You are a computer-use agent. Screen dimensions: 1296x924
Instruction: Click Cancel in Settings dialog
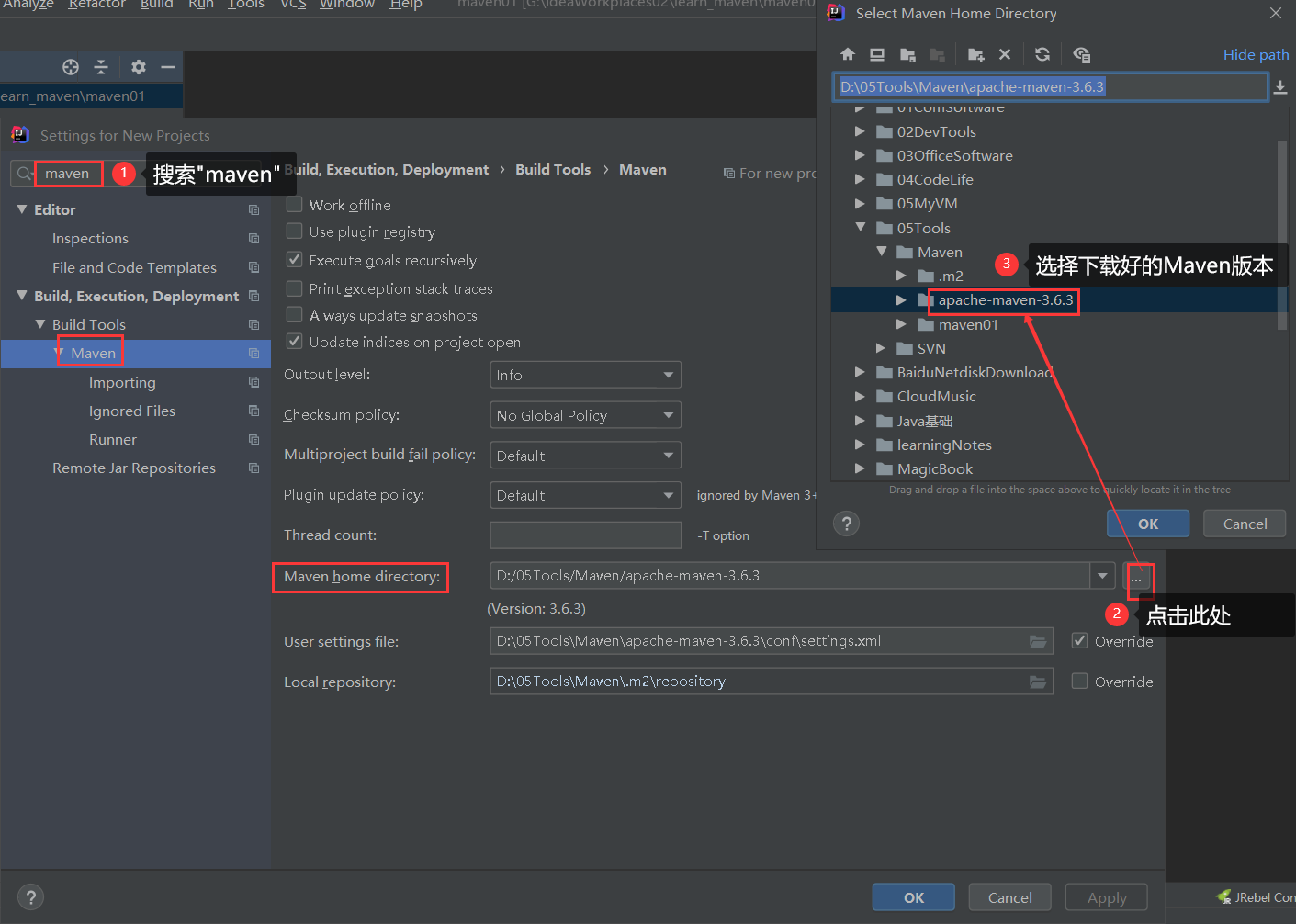[1010, 897]
